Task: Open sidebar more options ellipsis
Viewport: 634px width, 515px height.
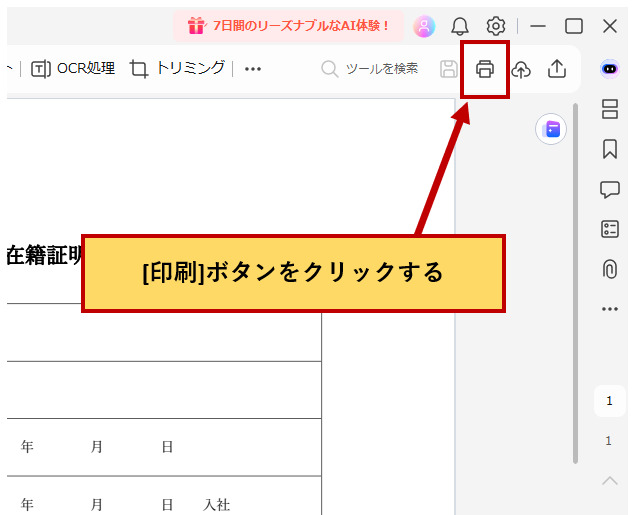Action: click(610, 309)
